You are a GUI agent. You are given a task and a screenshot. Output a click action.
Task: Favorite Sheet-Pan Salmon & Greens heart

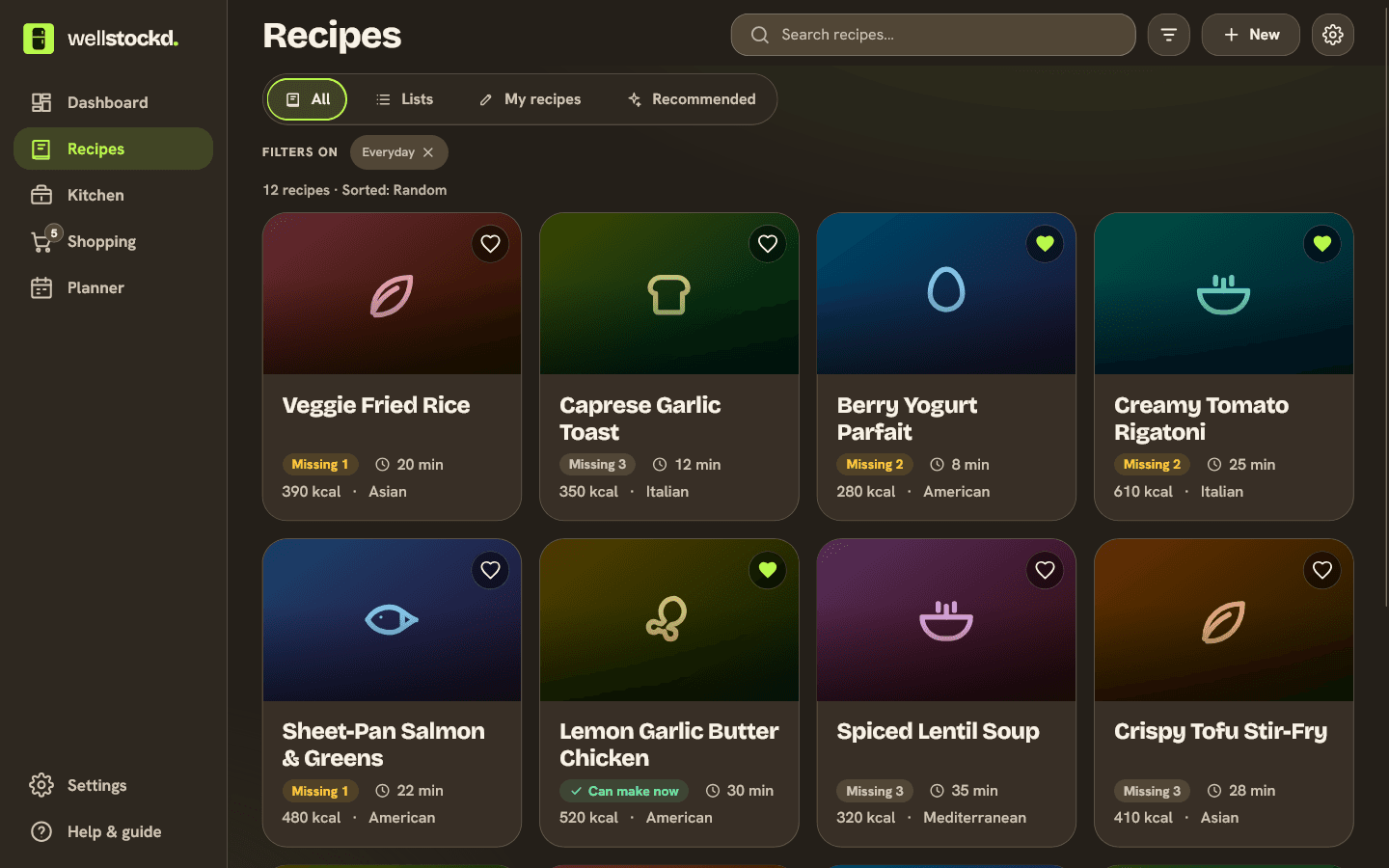tap(490, 570)
